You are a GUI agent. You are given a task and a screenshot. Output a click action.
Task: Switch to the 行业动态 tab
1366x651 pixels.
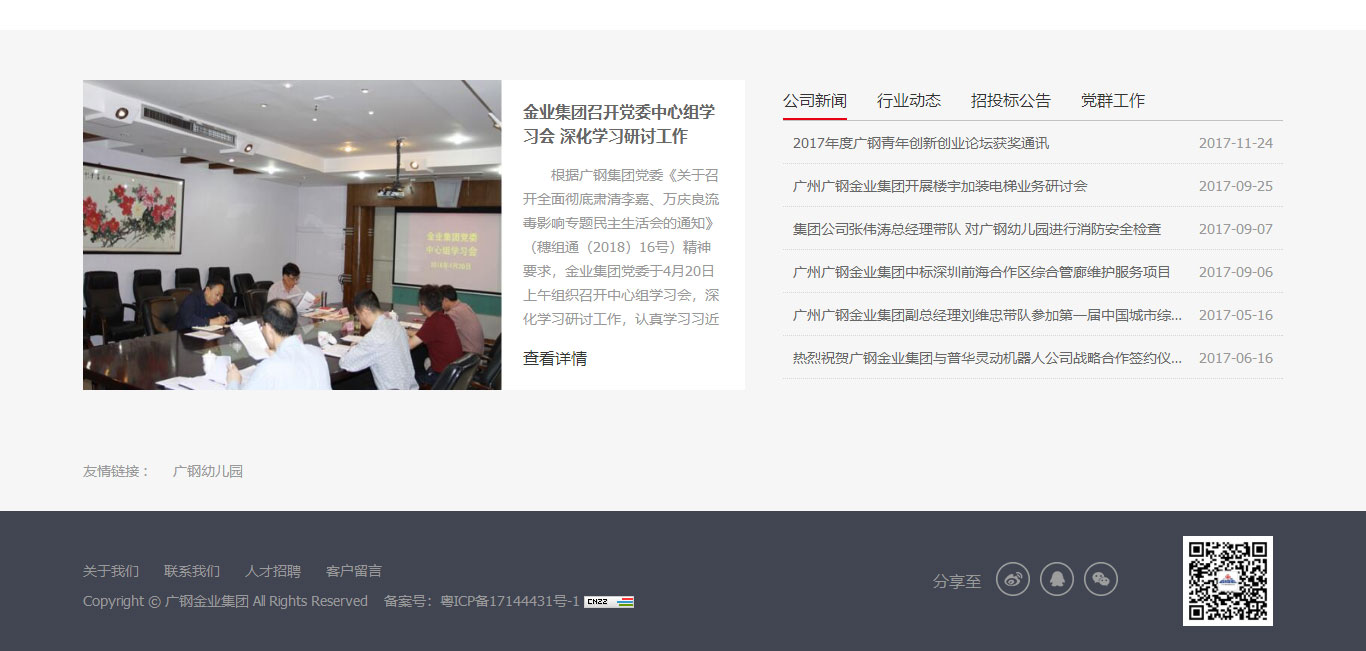909,100
